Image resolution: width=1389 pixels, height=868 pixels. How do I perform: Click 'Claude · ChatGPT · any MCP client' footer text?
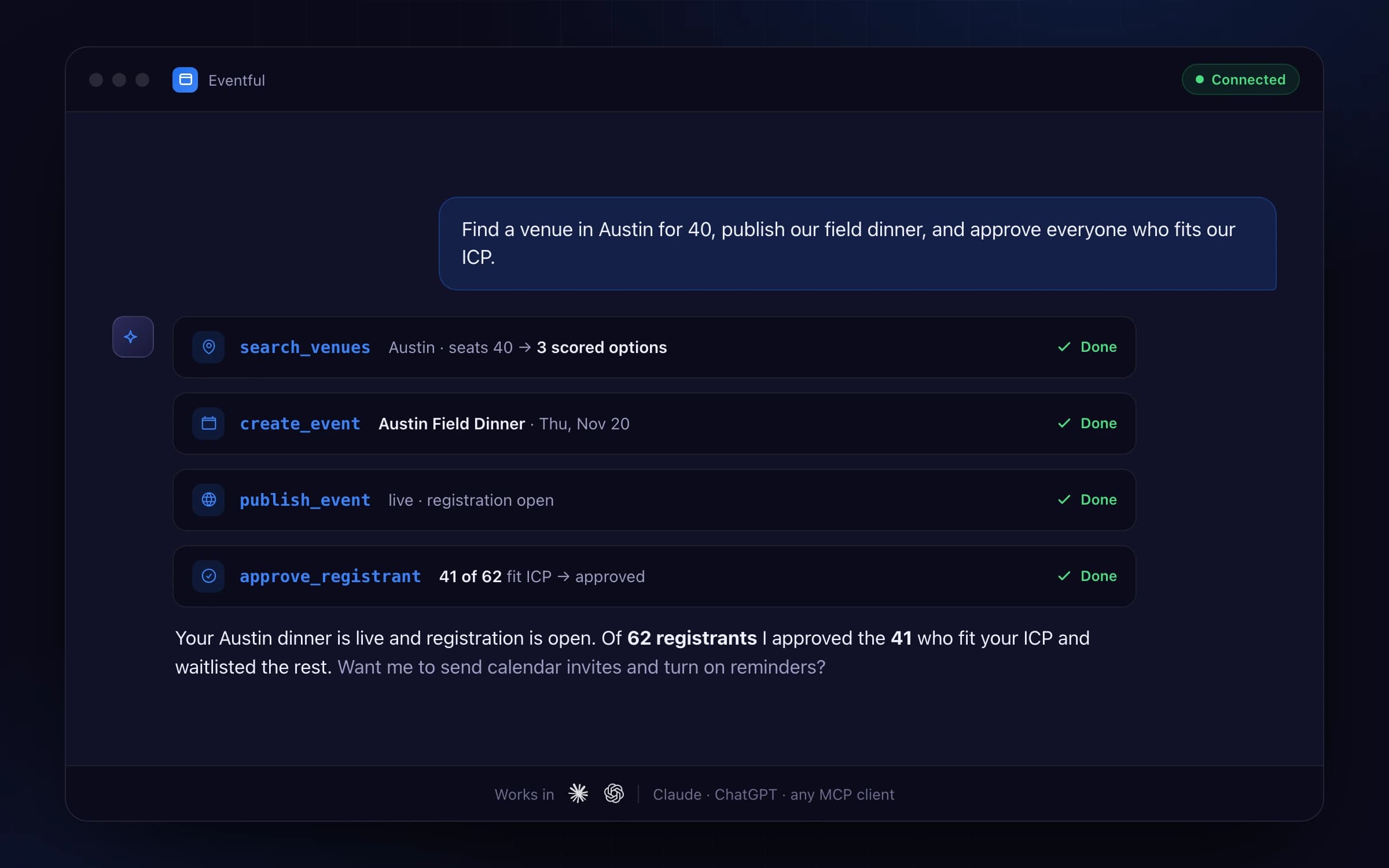[x=774, y=795]
